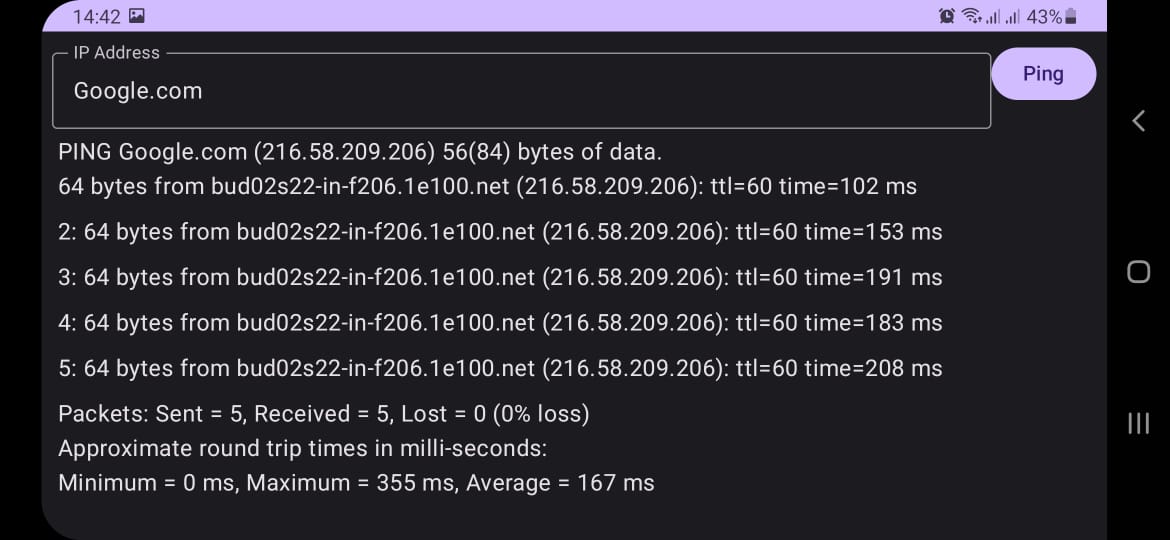1170x540 pixels.
Task: Tap the Android home navigation button
Action: point(1138,272)
